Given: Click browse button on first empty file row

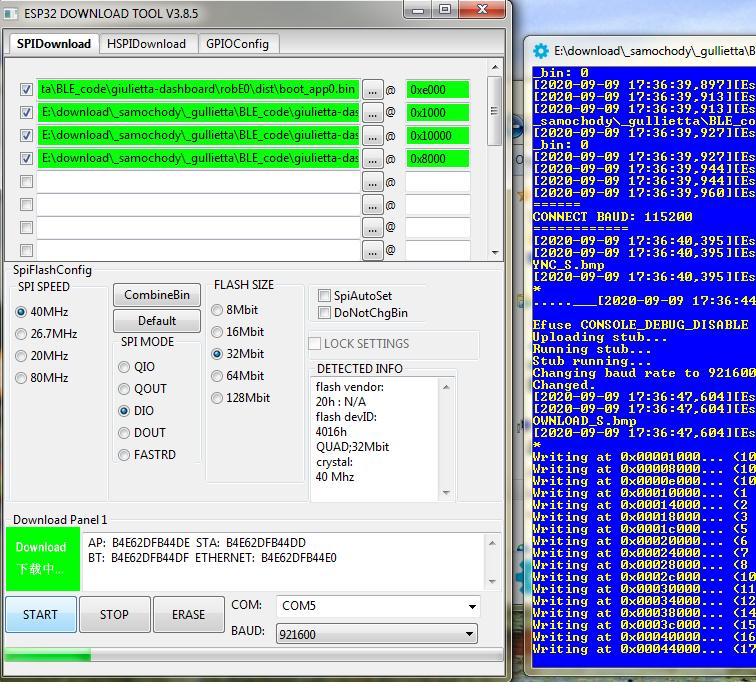Looking at the screenshot, I should pos(372,182).
